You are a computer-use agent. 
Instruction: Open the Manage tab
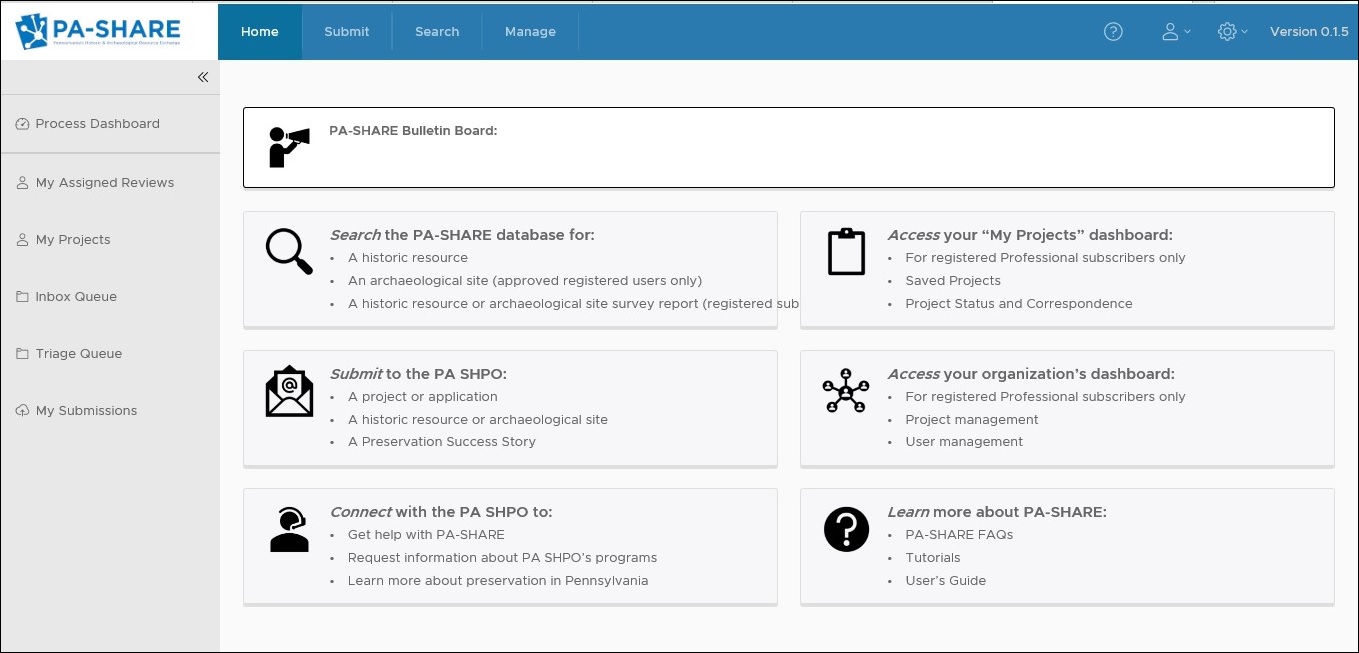tap(530, 32)
